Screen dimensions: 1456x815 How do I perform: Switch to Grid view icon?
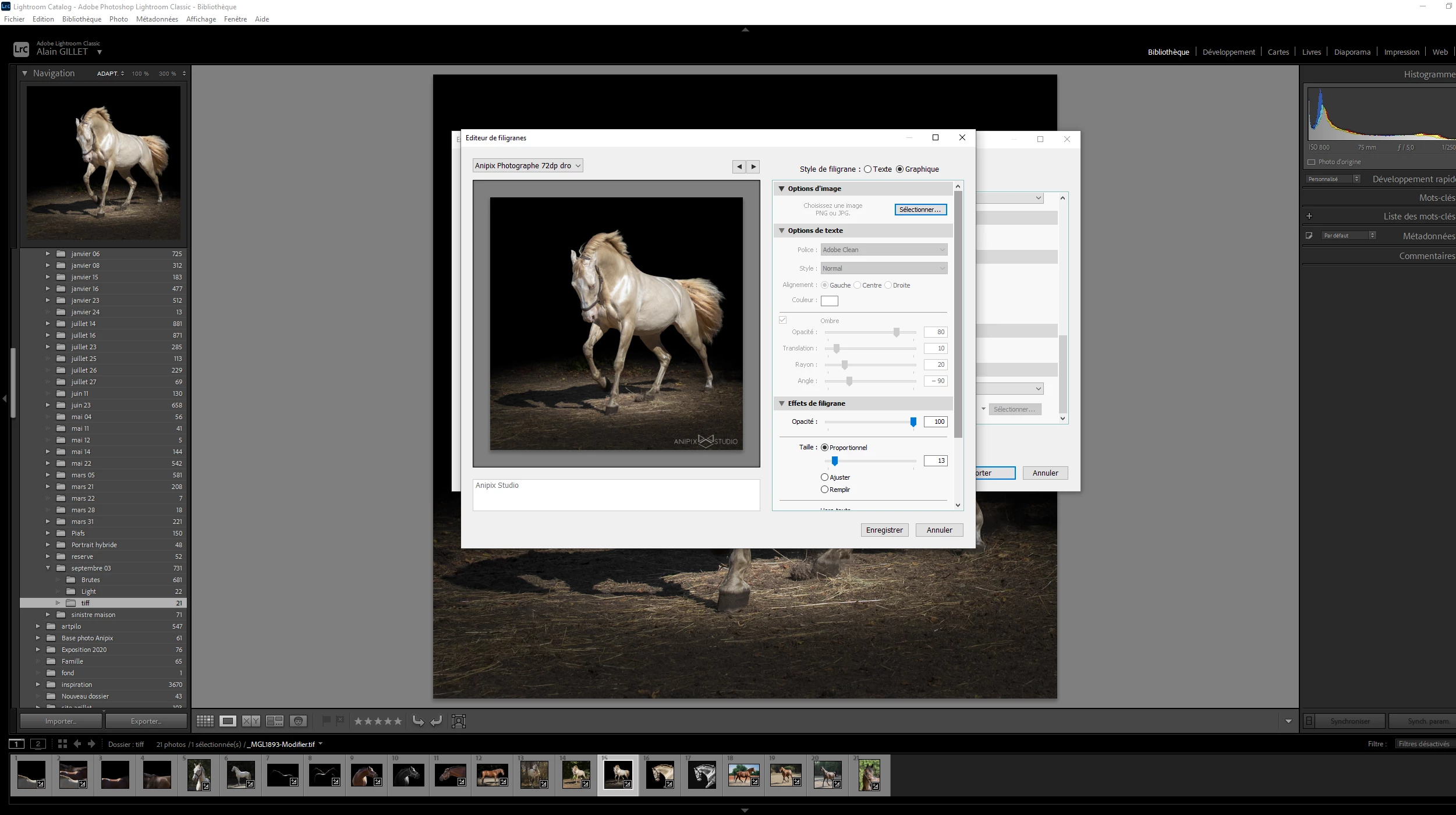[205, 721]
